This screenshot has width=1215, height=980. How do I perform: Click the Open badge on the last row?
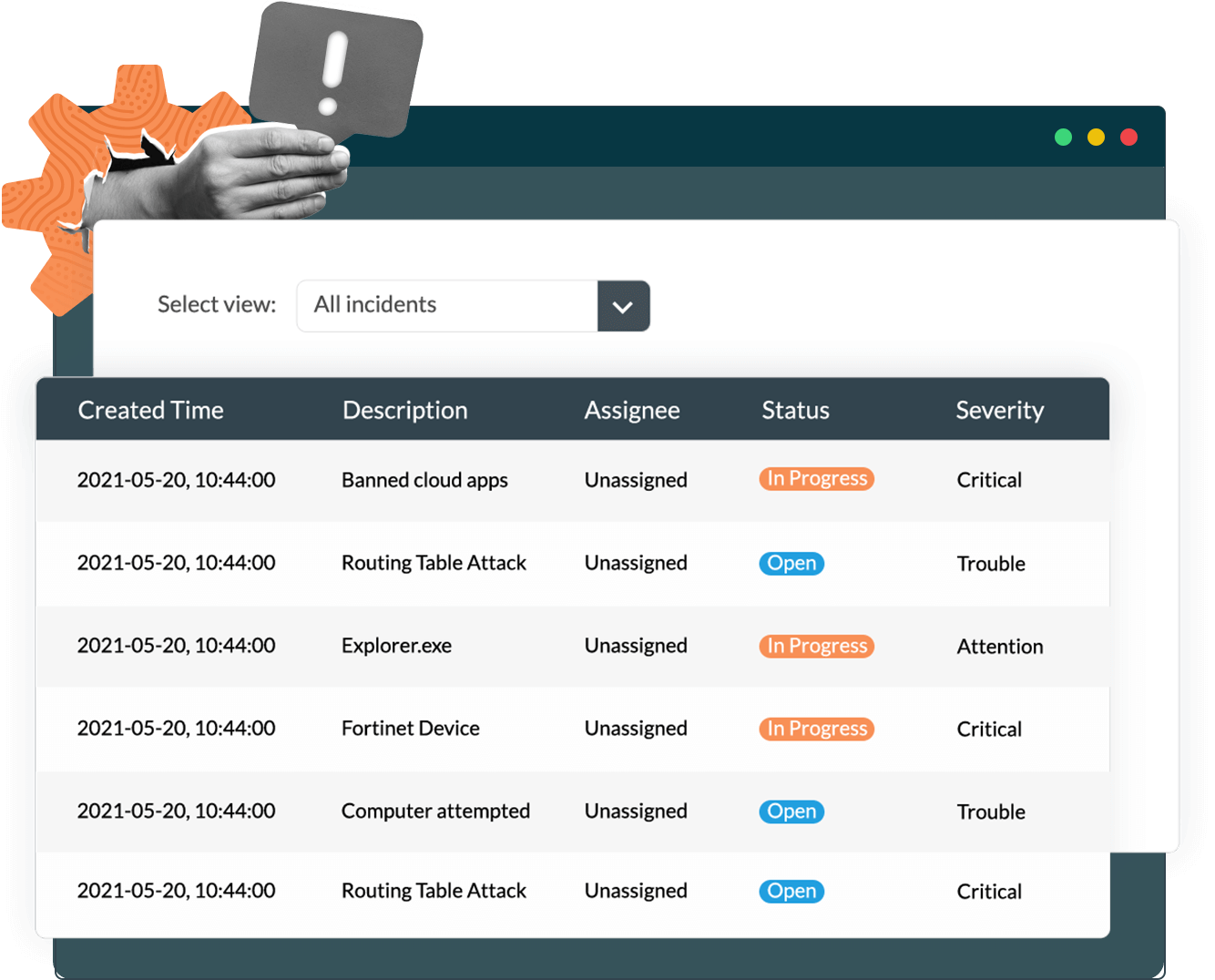[x=791, y=891]
